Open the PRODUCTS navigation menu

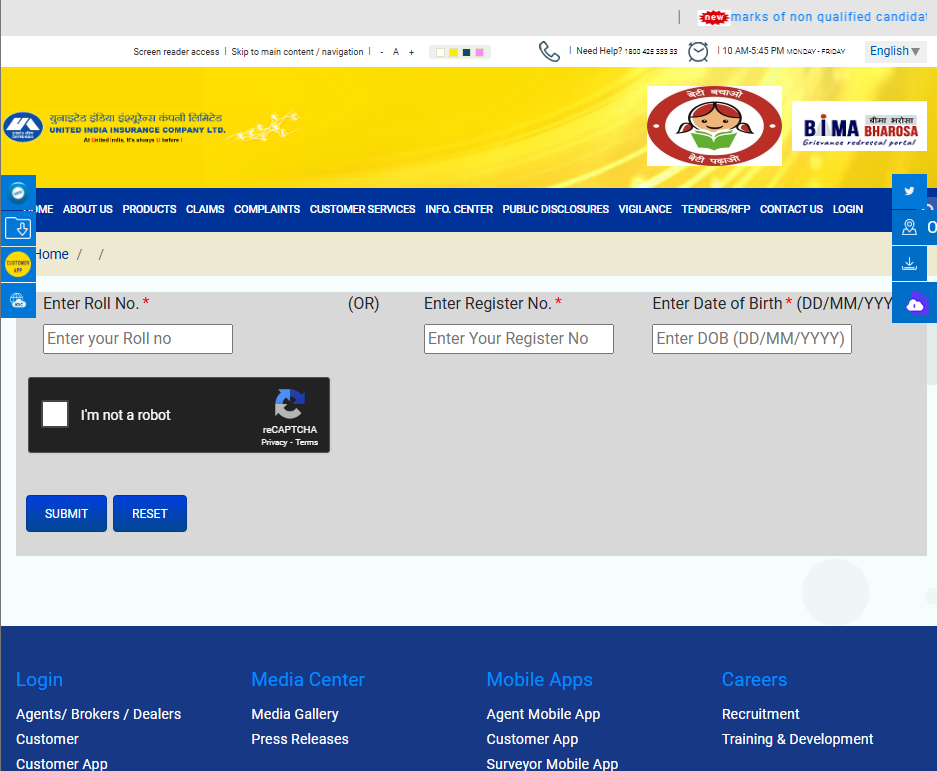(149, 209)
